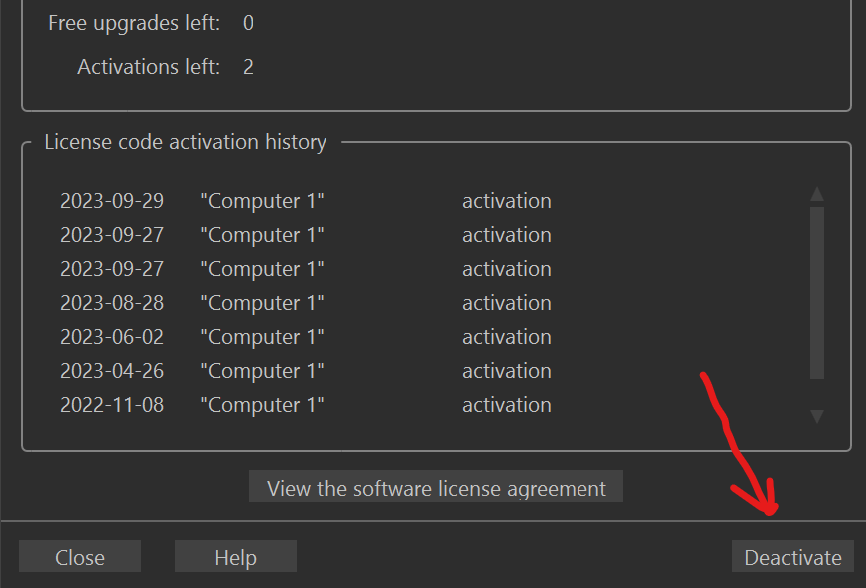
Task: Click scrollbar down arrow in history
Action: [x=817, y=416]
